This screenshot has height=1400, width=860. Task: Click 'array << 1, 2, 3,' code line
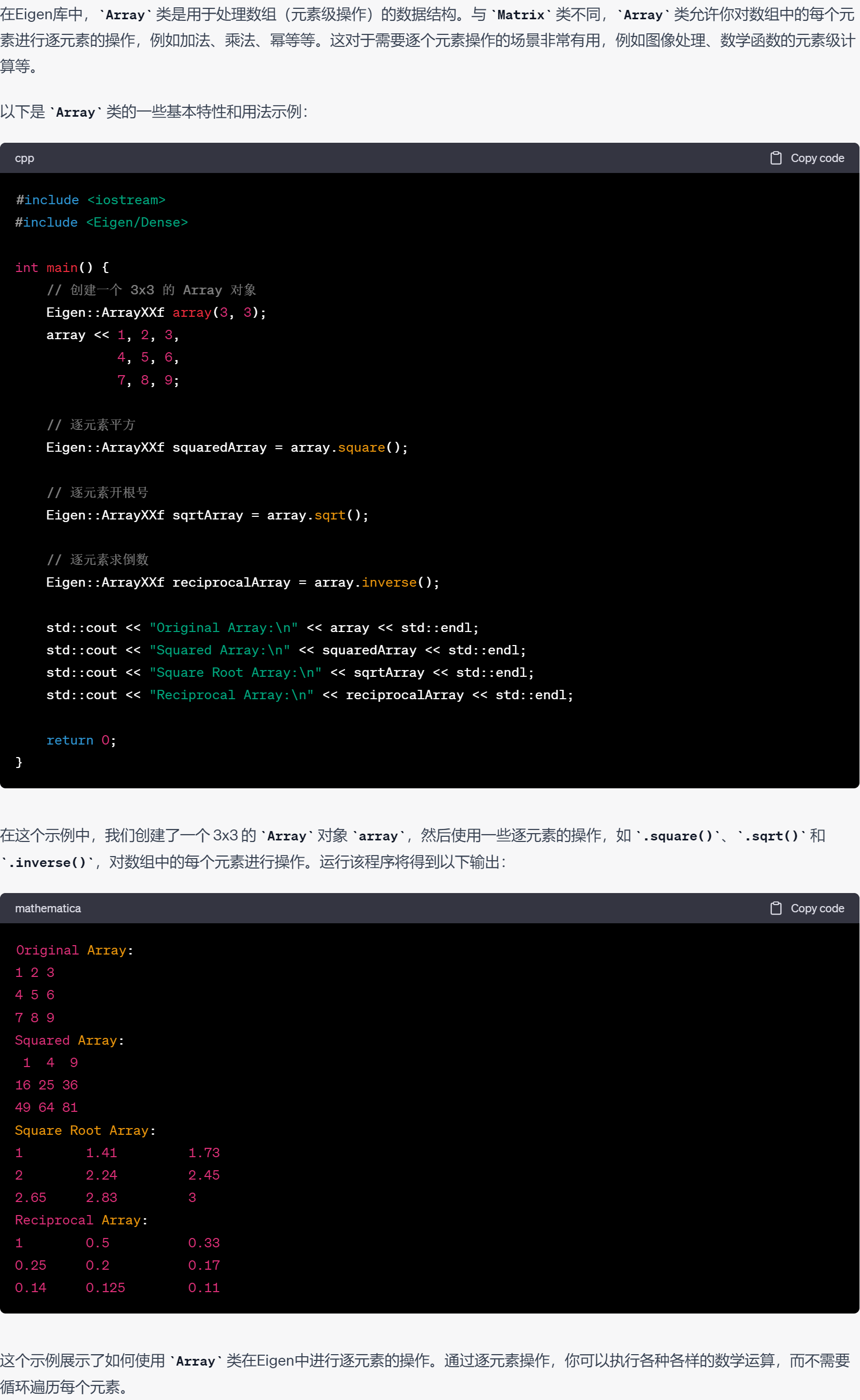point(113,335)
